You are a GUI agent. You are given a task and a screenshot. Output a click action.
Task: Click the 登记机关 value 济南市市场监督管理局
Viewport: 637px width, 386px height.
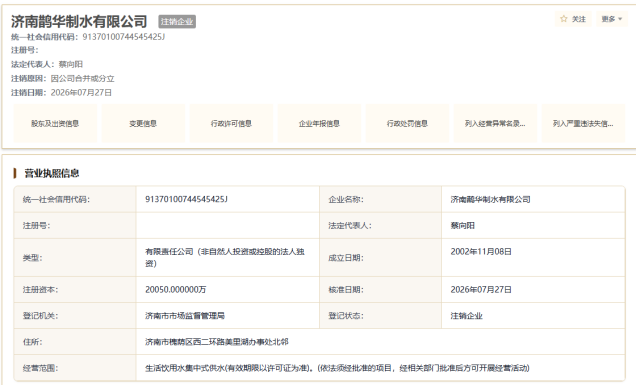pos(185,316)
